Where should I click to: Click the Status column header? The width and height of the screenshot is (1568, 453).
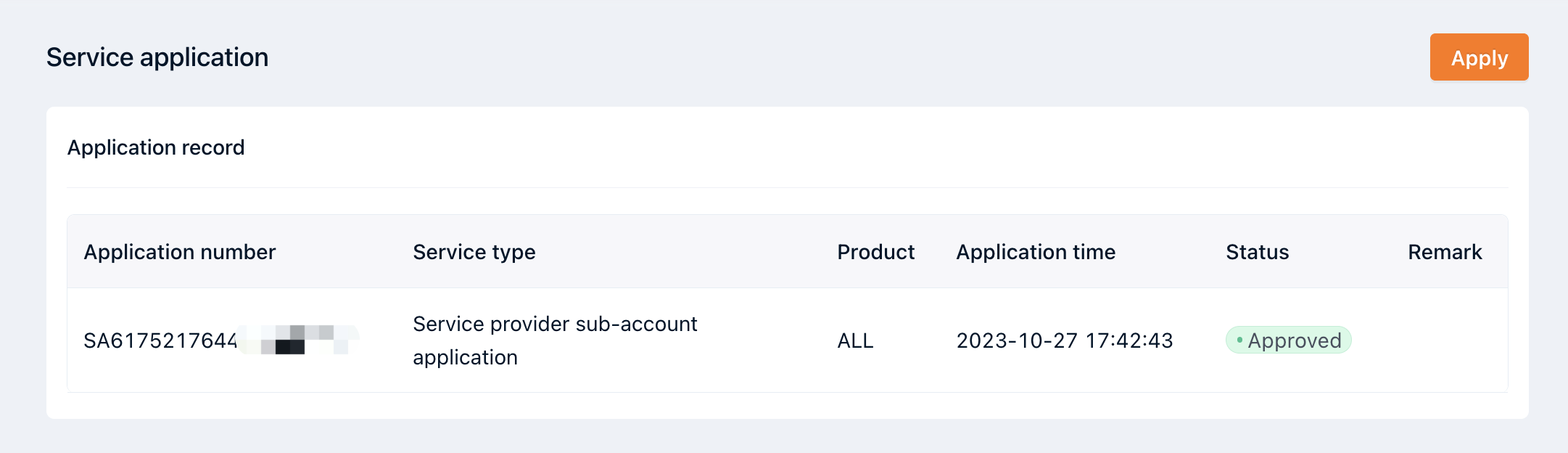(1257, 252)
